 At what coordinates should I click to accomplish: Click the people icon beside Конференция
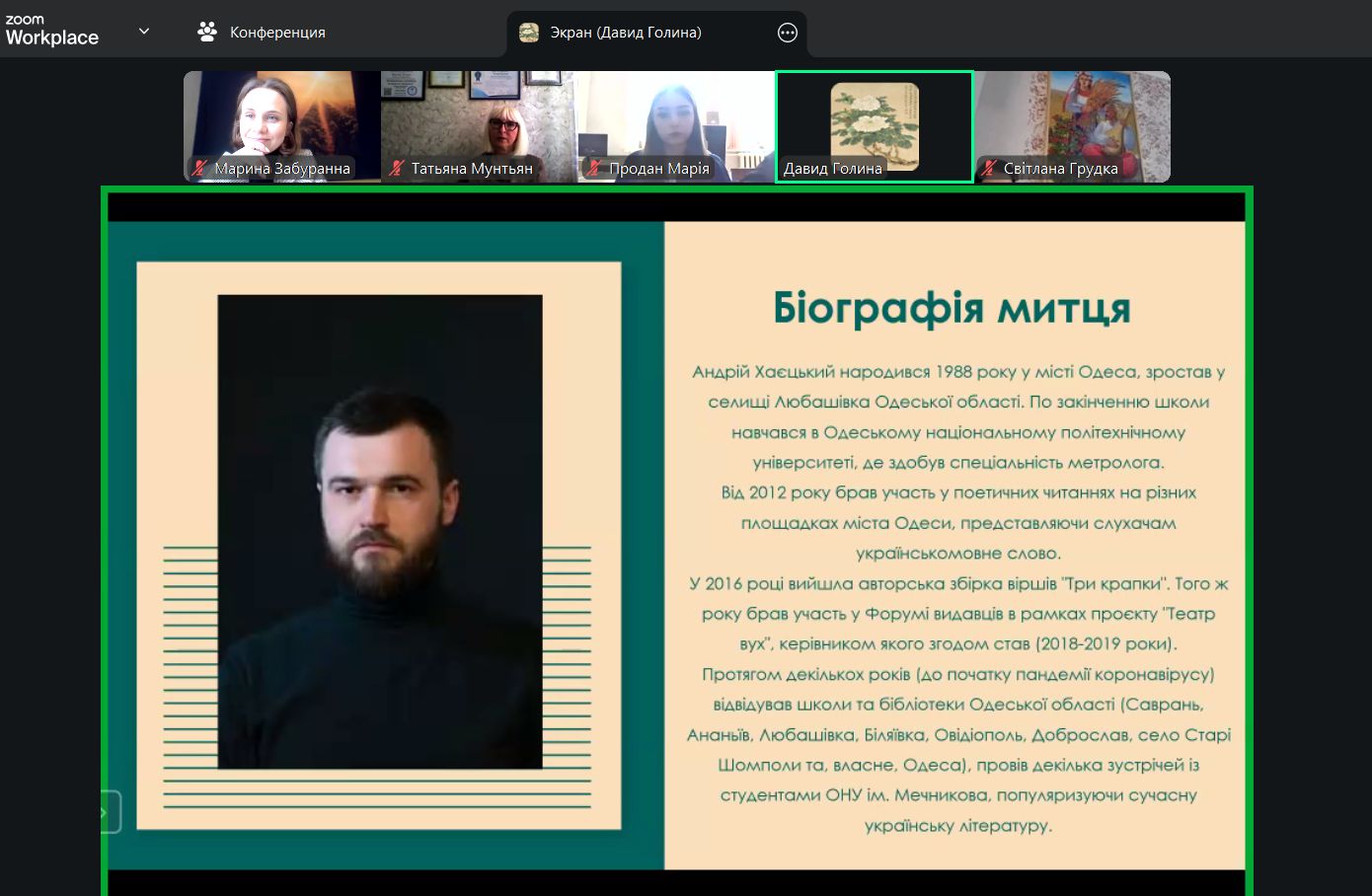click(207, 33)
